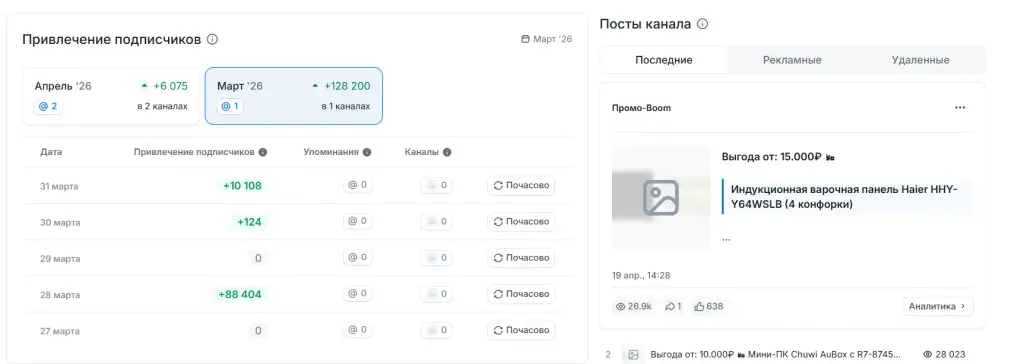Click channels 0 badge for 28 марта
Image resolution: width=1024 pixels, height=364 pixels.
(436, 294)
